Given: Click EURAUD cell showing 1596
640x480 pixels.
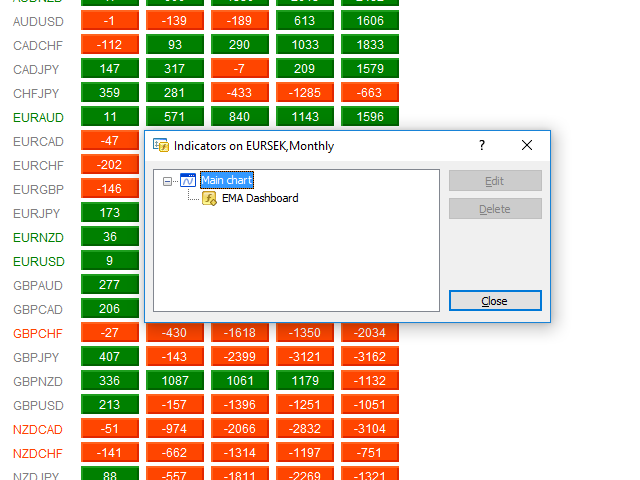Looking at the screenshot, I should click(x=370, y=117).
